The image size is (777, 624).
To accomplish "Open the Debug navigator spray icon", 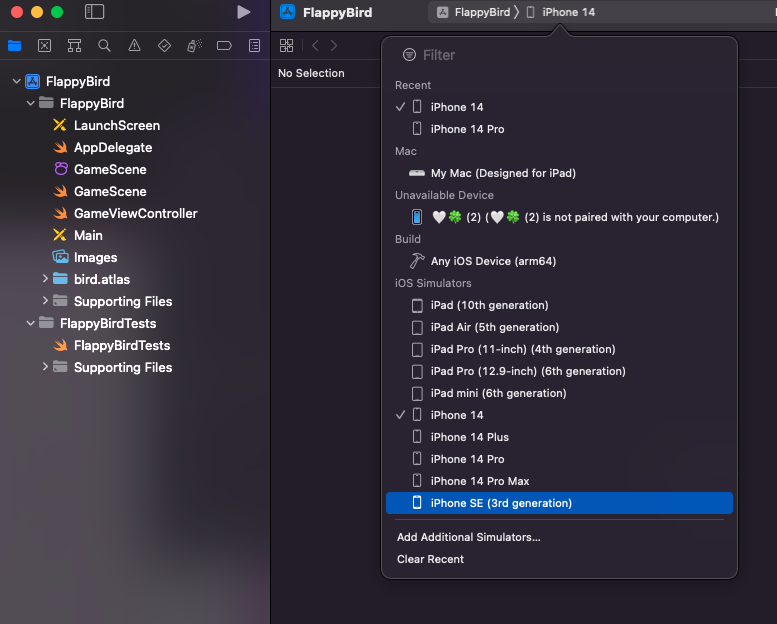I will coord(194,46).
